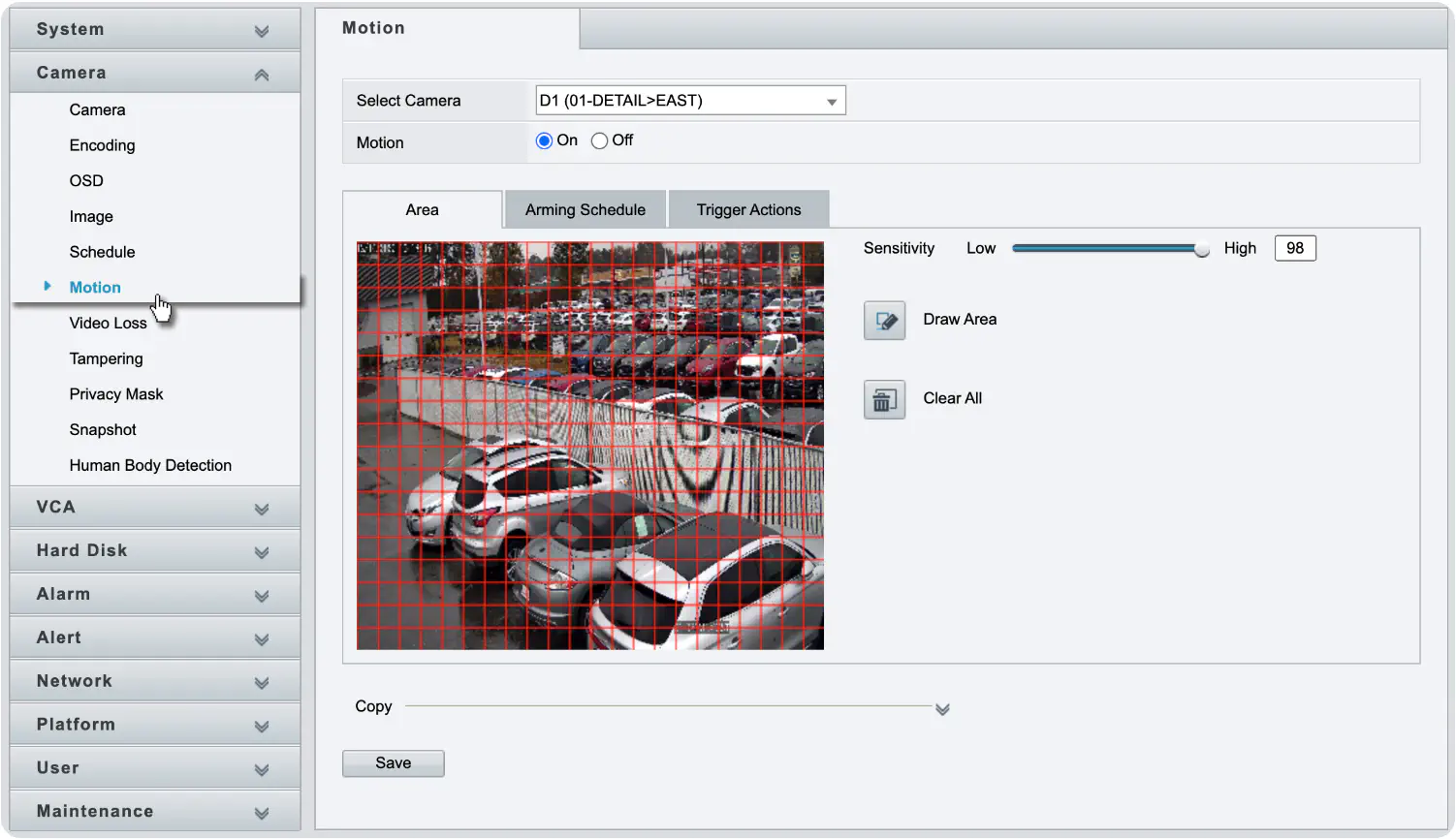Click the Maintenance section chevron icon
1456x839 pixels.
click(262, 813)
